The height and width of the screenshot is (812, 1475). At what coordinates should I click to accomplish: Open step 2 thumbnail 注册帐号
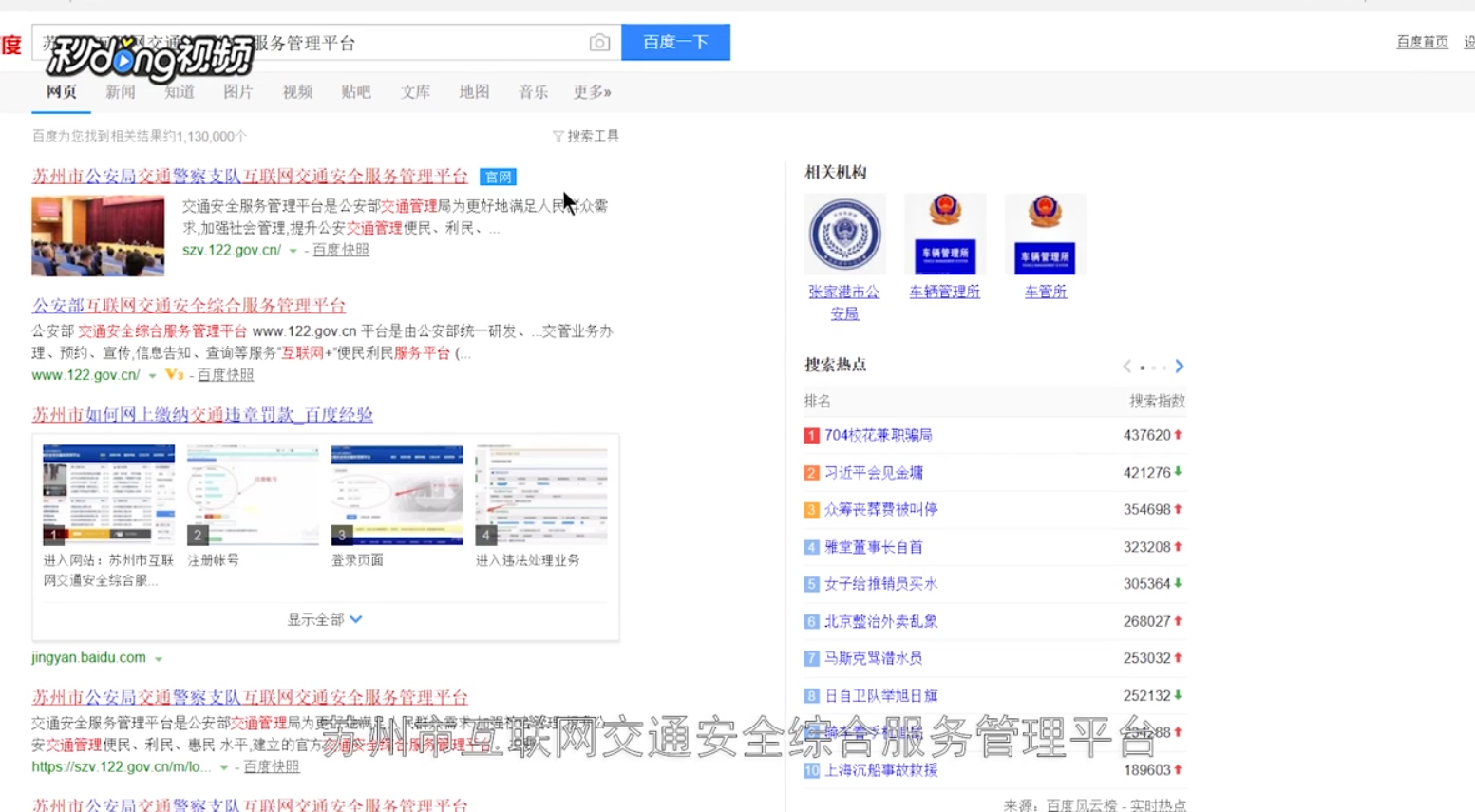click(x=253, y=495)
